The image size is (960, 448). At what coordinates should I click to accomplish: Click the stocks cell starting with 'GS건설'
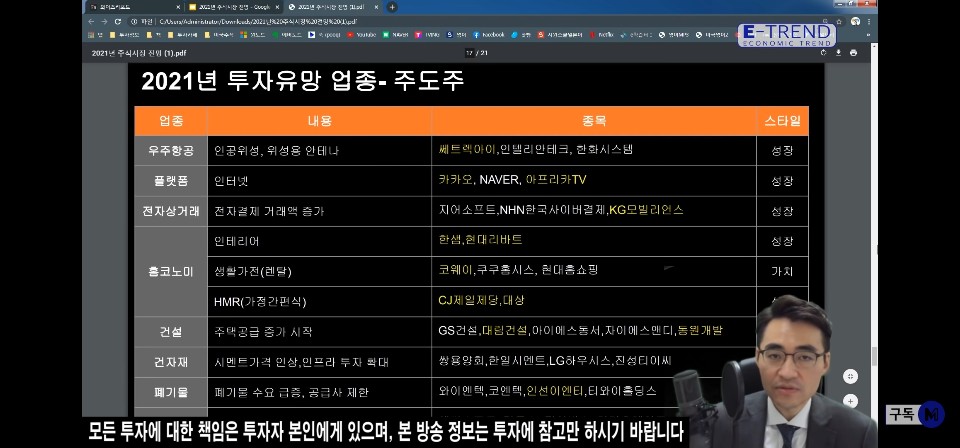tap(594, 332)
